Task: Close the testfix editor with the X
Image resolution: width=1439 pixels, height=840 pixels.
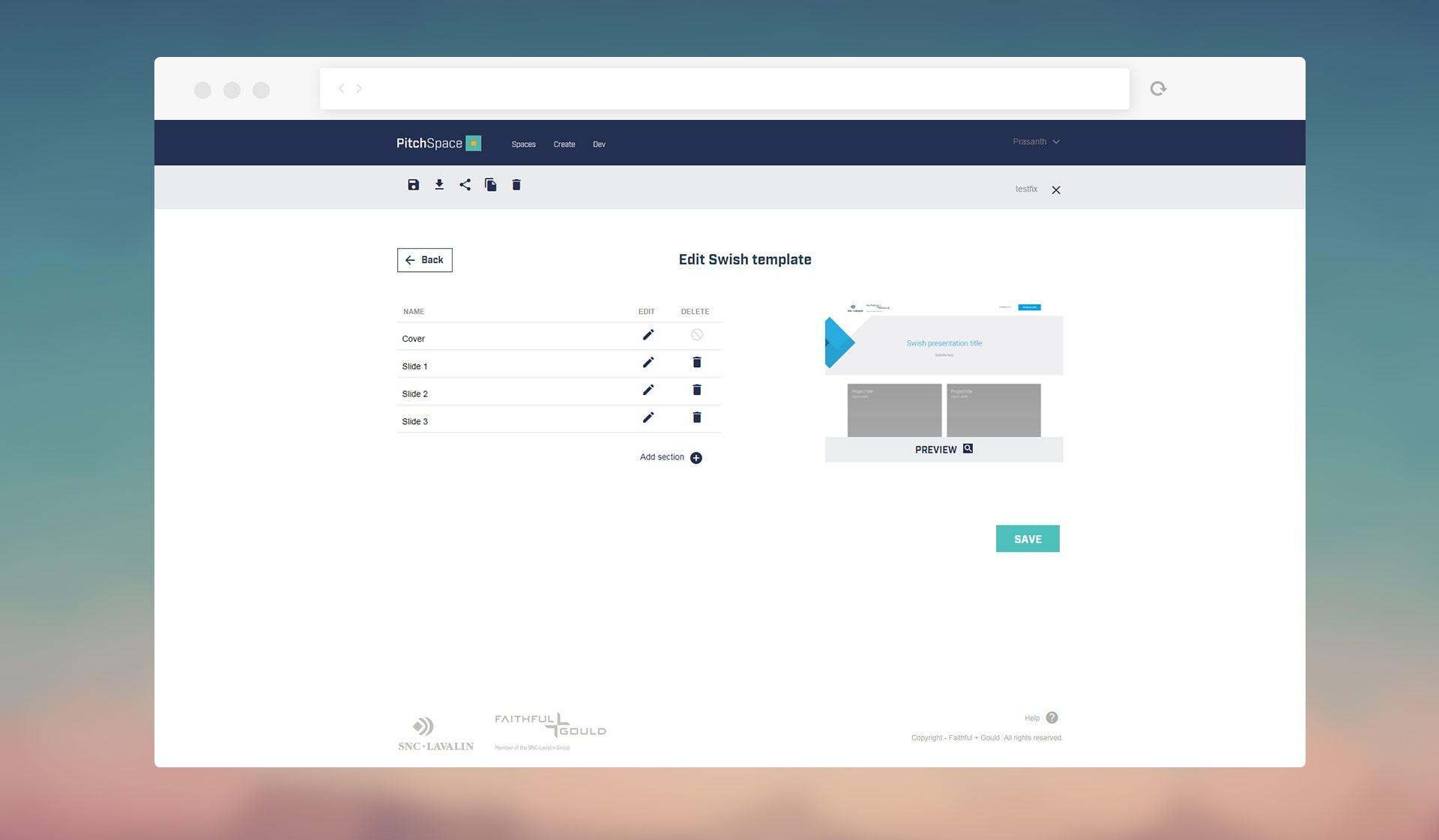Action: (1056, 190)
